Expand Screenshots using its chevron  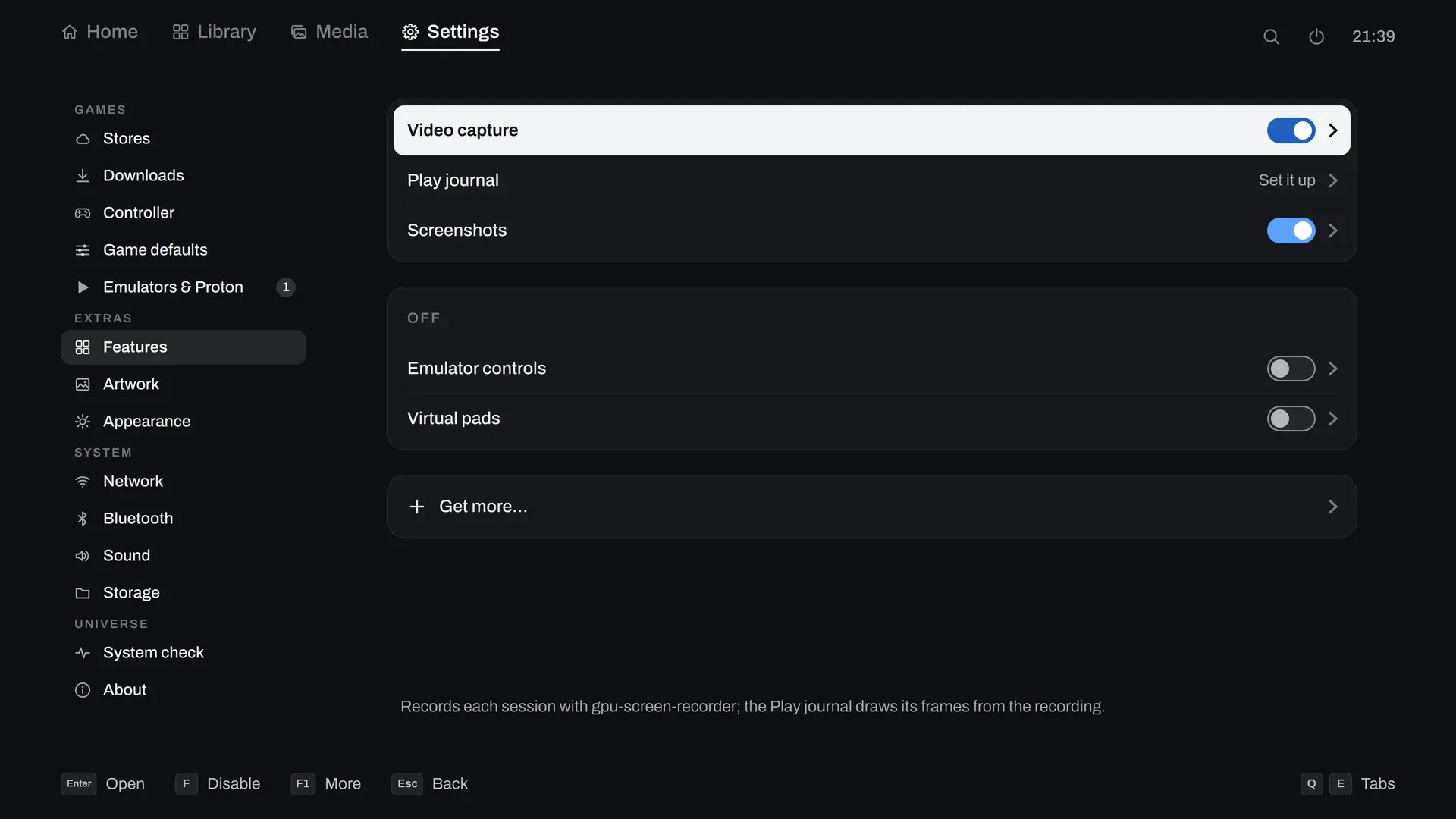coord(1333,231)
